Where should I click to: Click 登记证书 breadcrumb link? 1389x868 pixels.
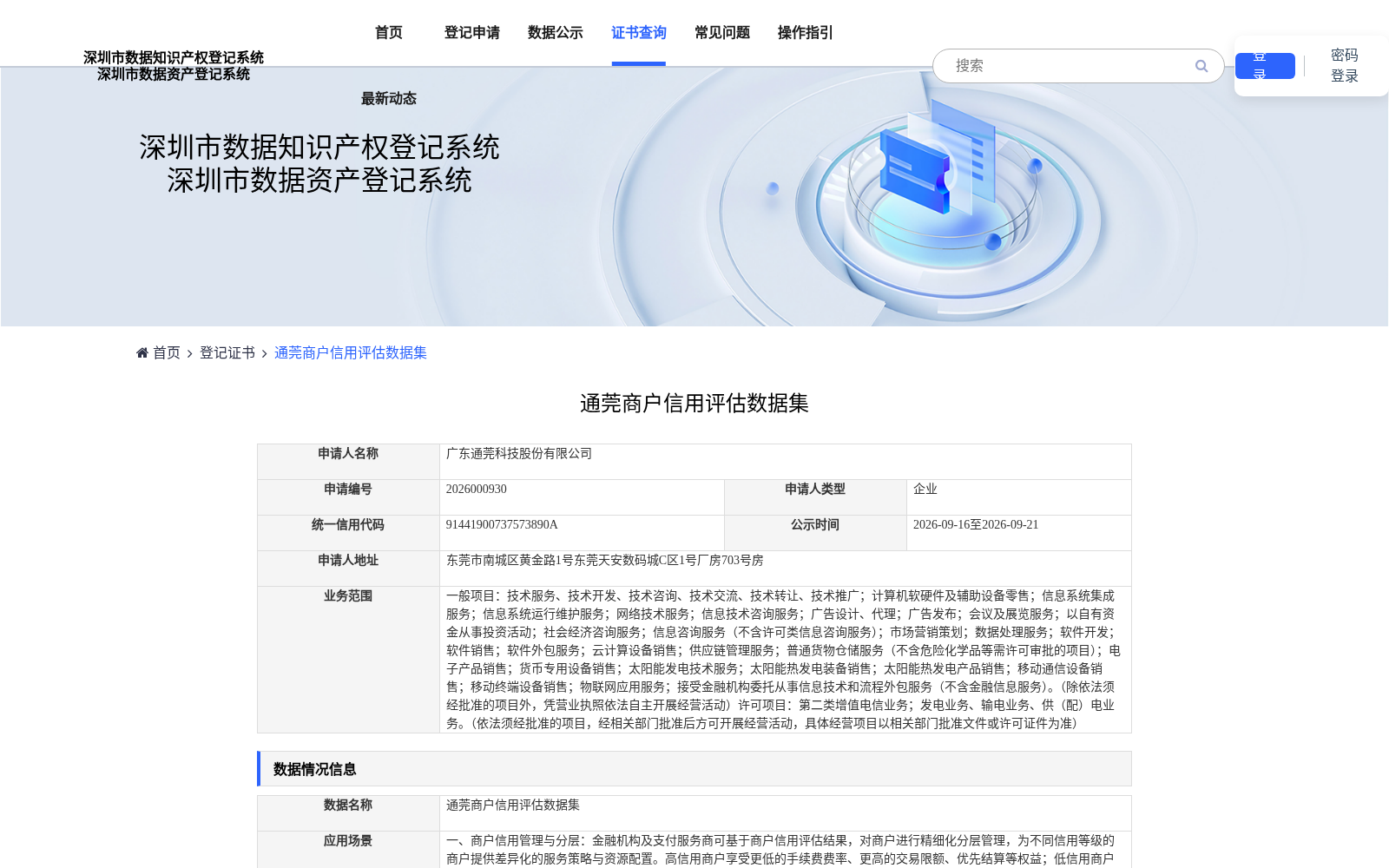pyautogui.click(x=227, y=352)
